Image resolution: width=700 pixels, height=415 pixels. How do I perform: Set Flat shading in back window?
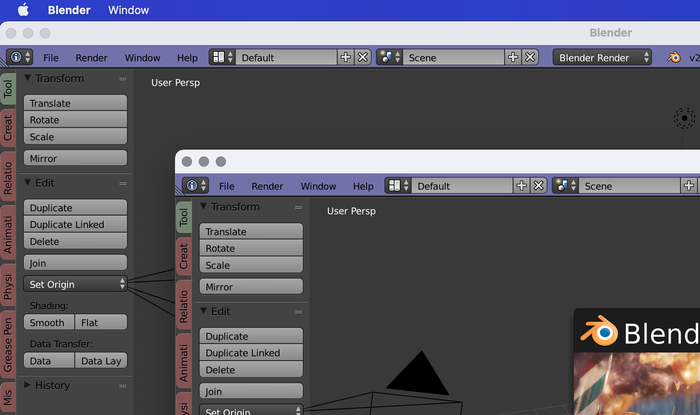pyautogui.click(x=101, y=322)
